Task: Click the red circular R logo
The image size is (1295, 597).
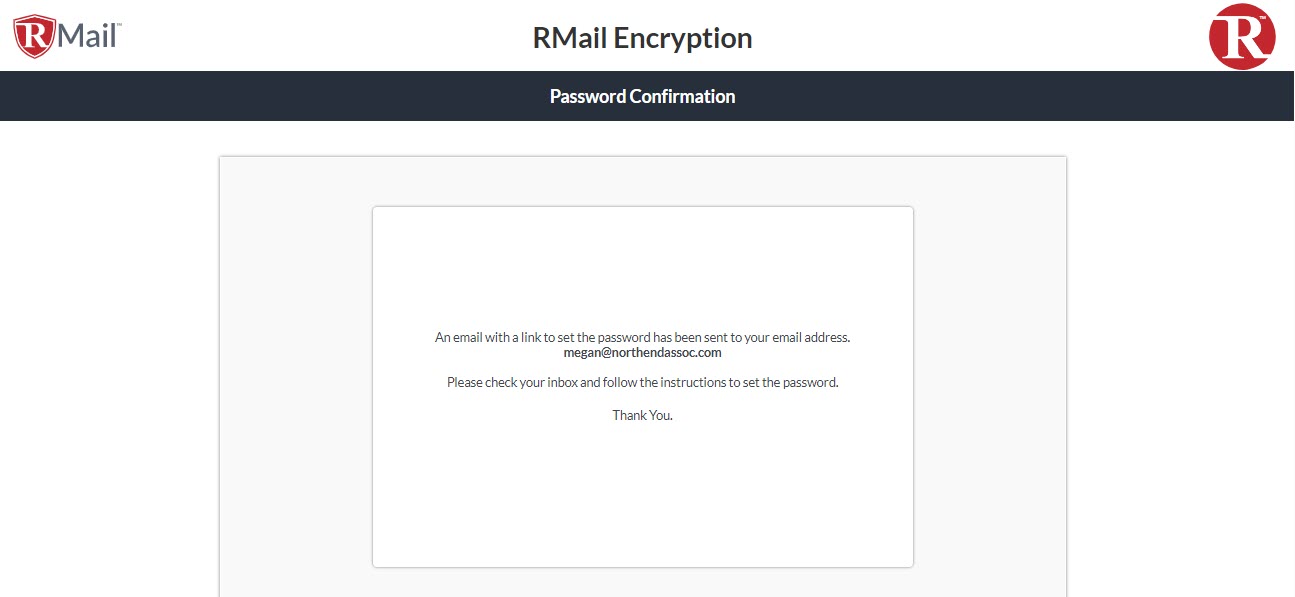Action: click(x=1242, y=37)
